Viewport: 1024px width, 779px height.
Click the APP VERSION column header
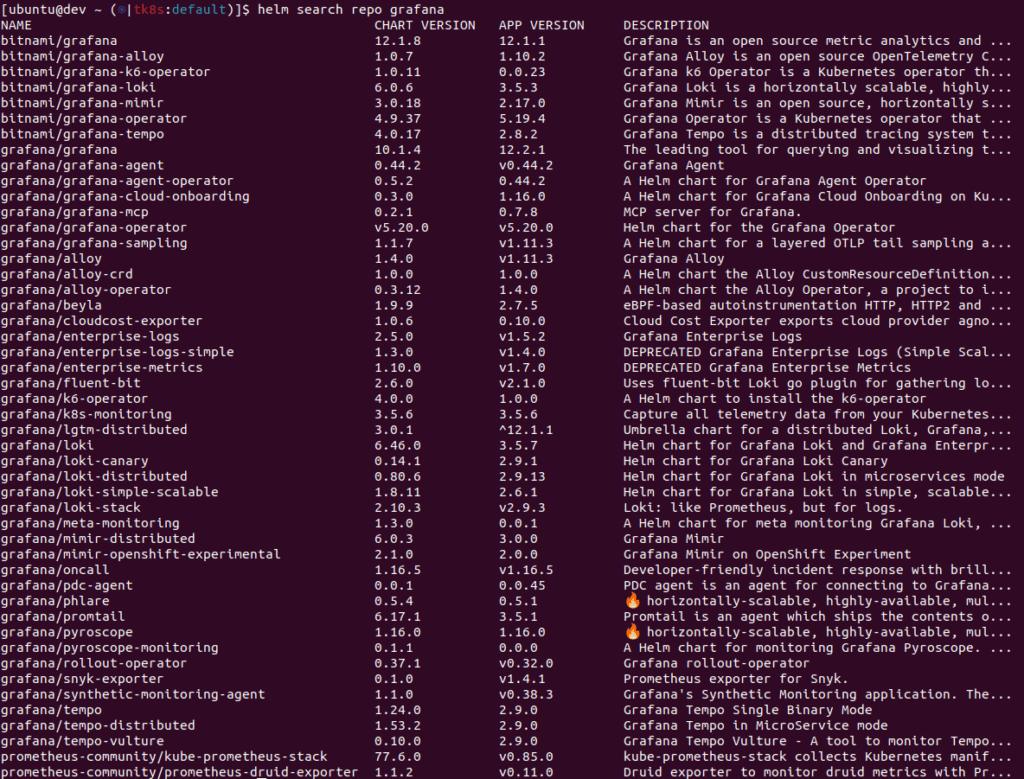(x=541, y=25)
